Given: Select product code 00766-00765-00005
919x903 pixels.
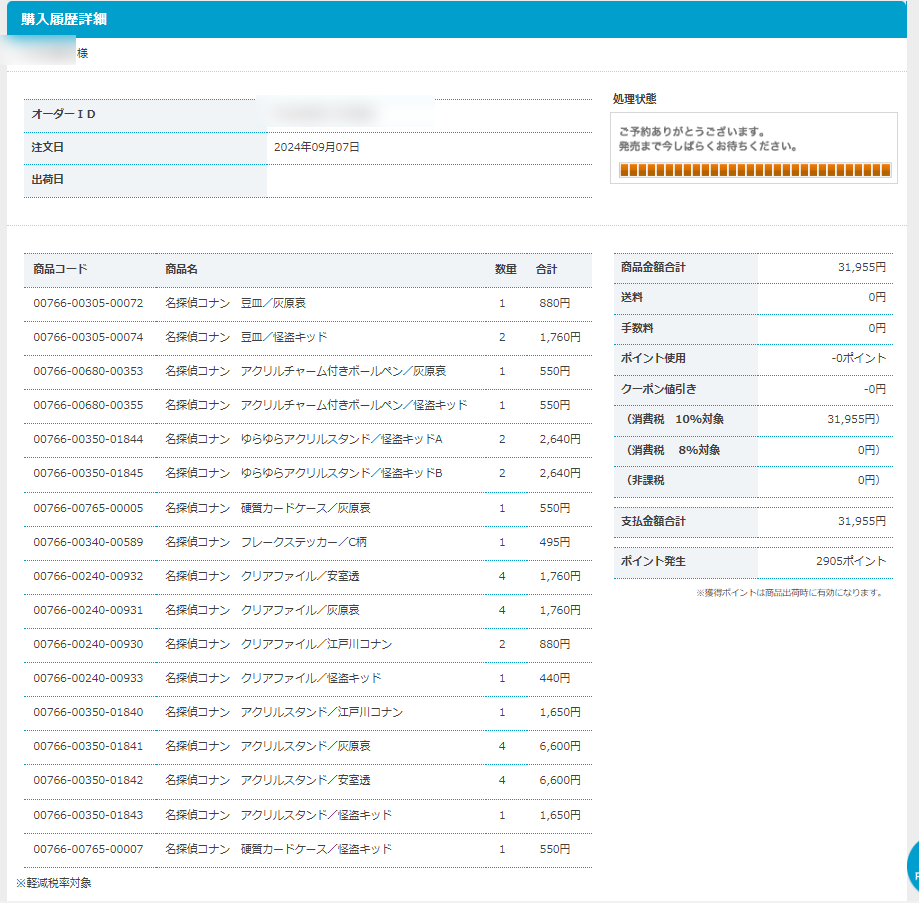Looking at the screenshot, I should 88,508.
